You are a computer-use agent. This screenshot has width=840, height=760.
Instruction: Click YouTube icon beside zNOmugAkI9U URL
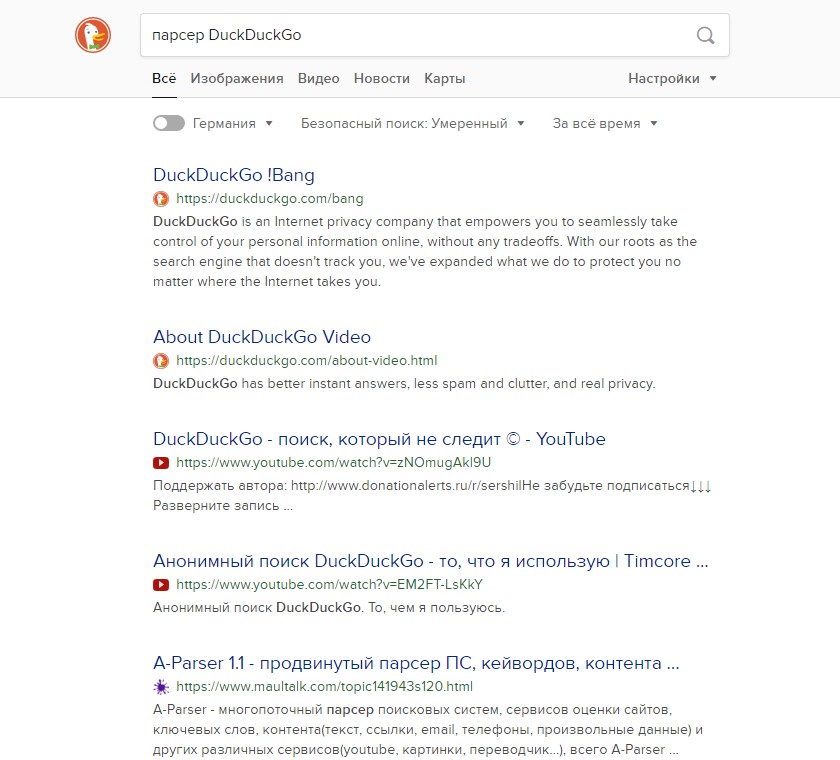click(161, 462)
